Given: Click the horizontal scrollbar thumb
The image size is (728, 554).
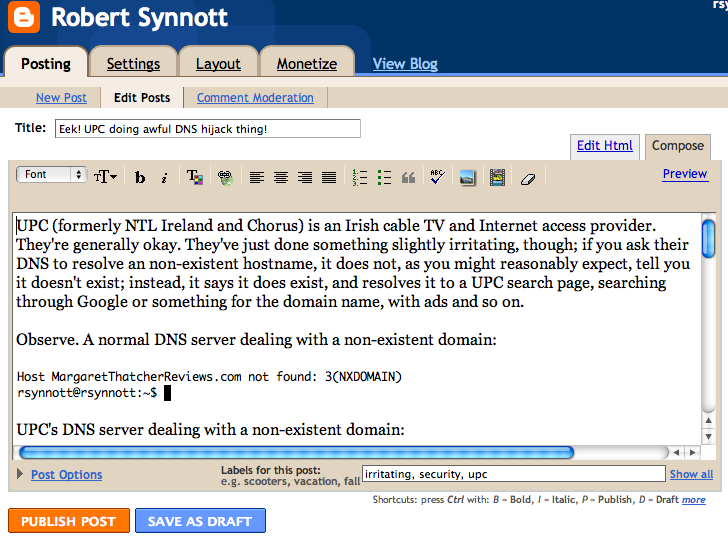Looking at the screenshot, I should tap(297, 452).
